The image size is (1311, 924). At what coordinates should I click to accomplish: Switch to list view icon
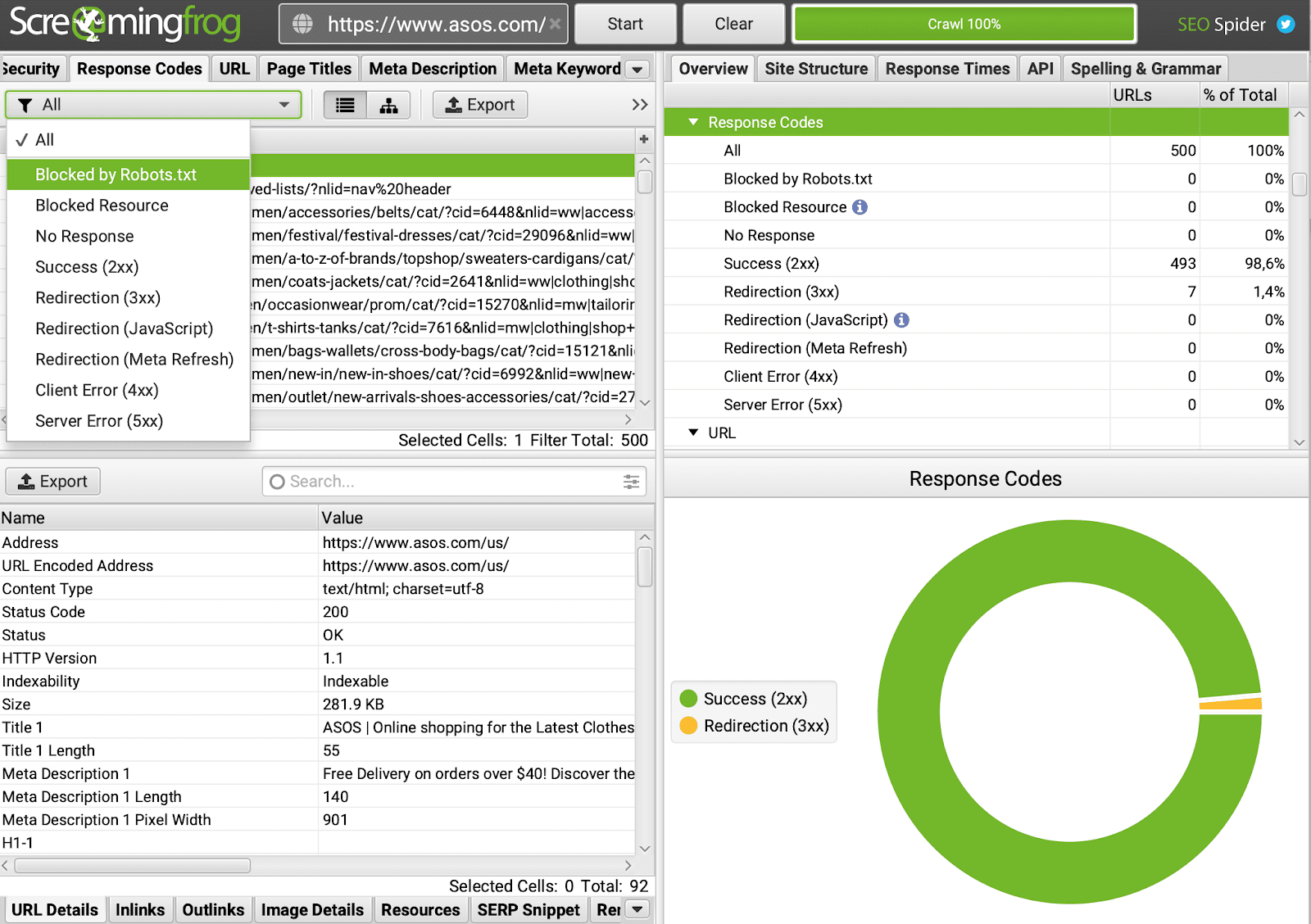[x=346, y=105]
